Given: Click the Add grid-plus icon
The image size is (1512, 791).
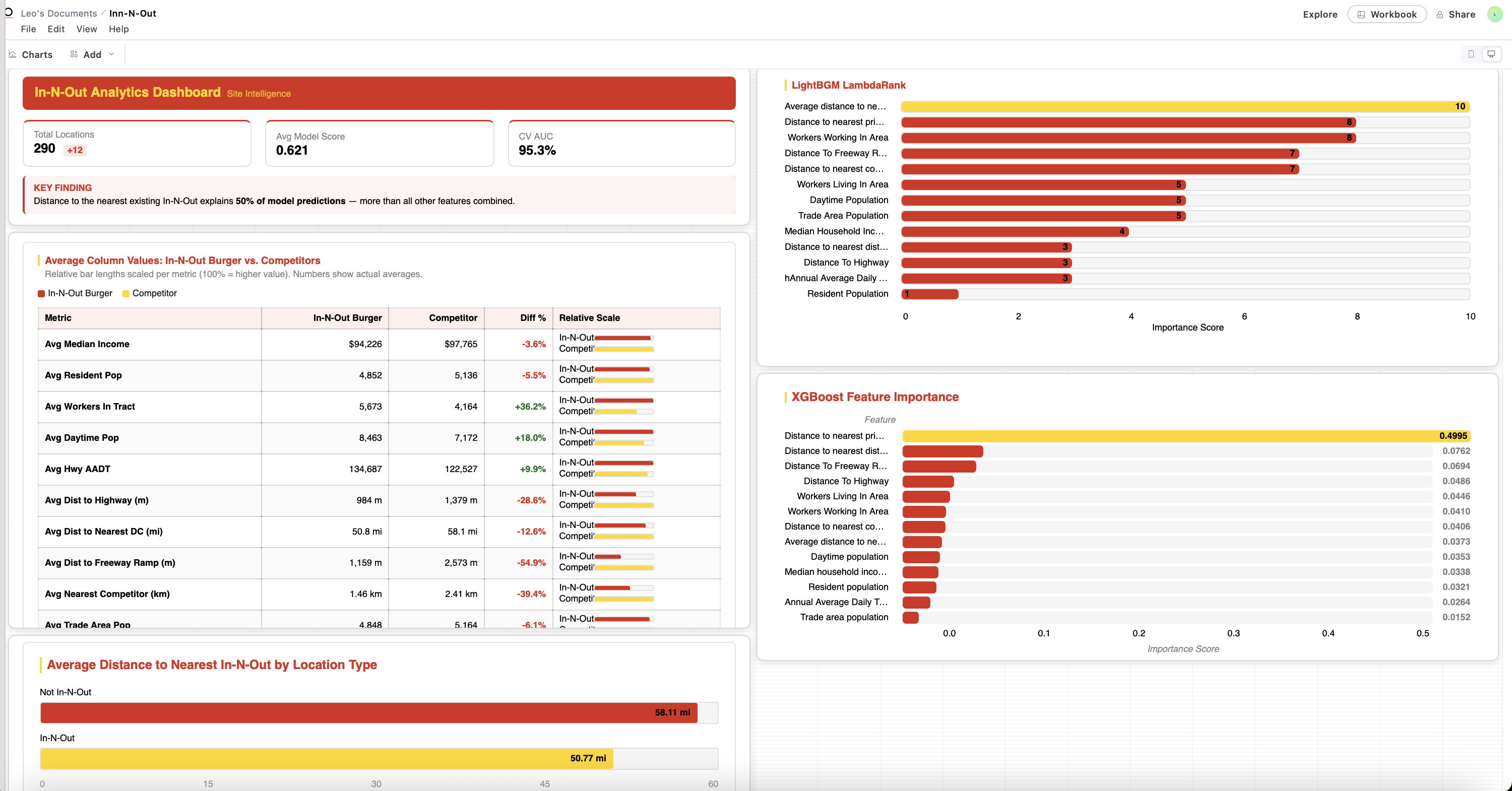Looking at the screenshot, I should point(74,54).
